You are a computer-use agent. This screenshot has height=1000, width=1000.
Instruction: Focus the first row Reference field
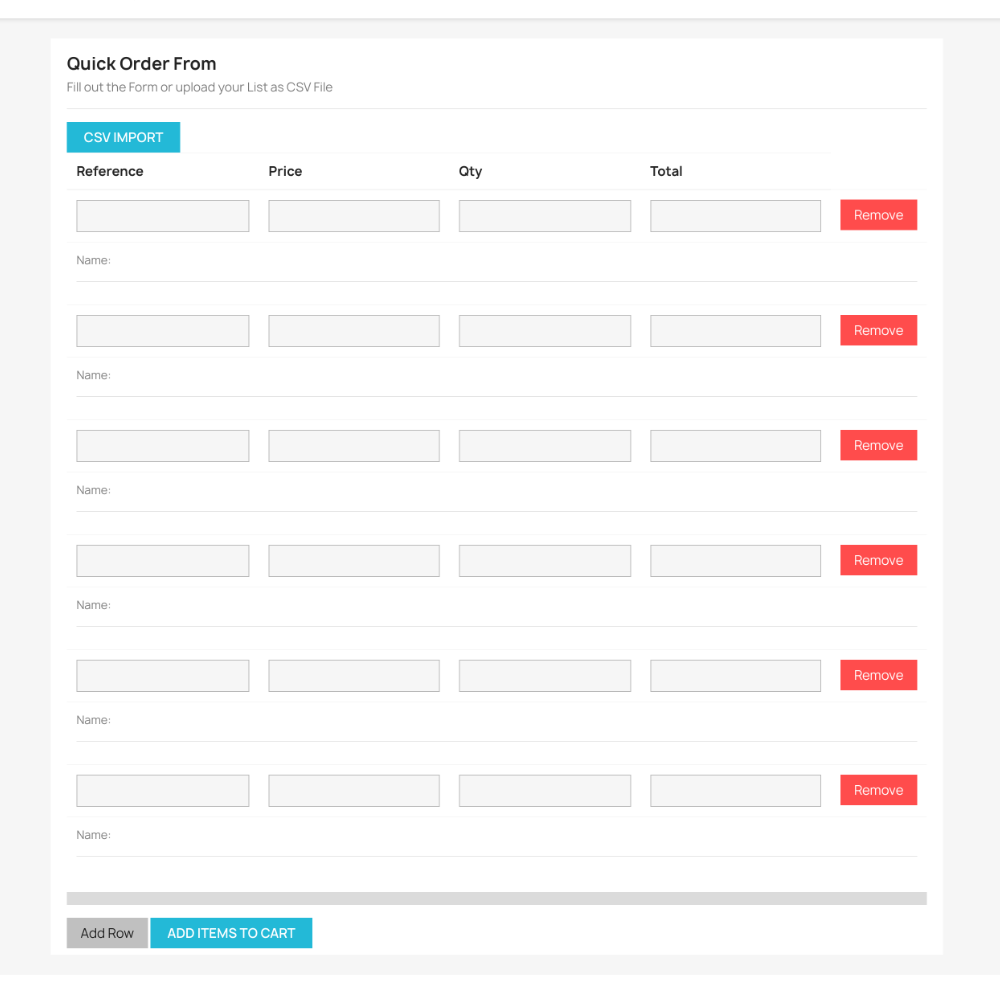163,216
